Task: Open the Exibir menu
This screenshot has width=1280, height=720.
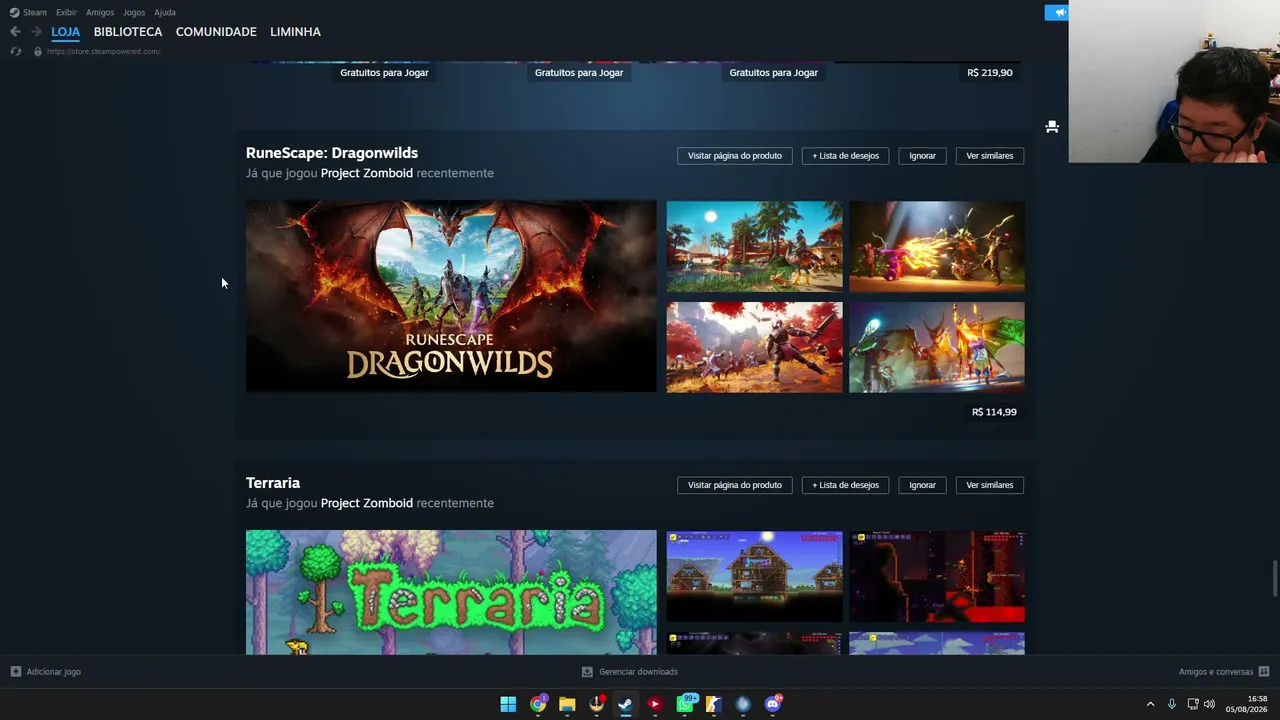Action: [x=66, y=12]
